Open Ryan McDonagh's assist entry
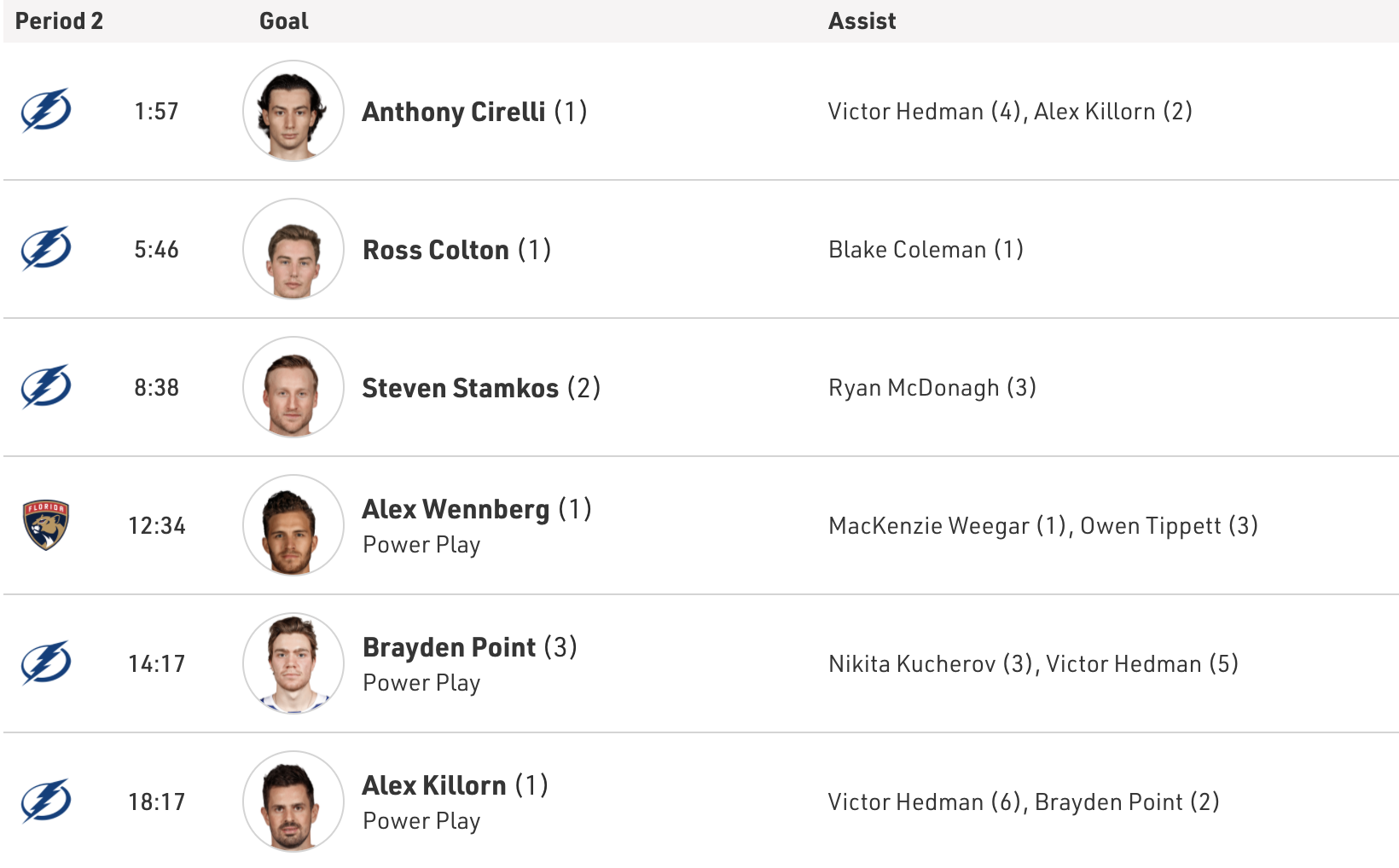The height and width of the screenshot is (868, 1399). (914, 388)
